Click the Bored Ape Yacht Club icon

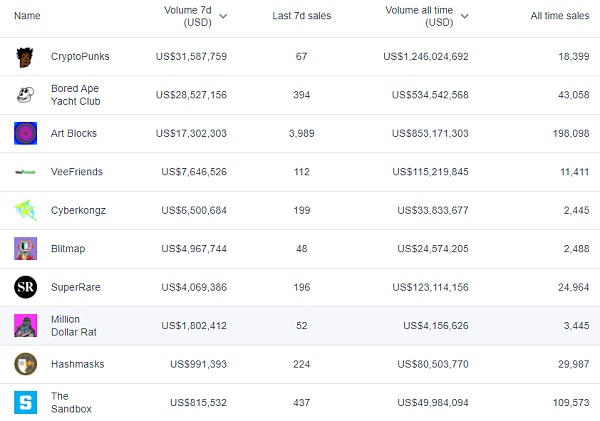(25, 95)
